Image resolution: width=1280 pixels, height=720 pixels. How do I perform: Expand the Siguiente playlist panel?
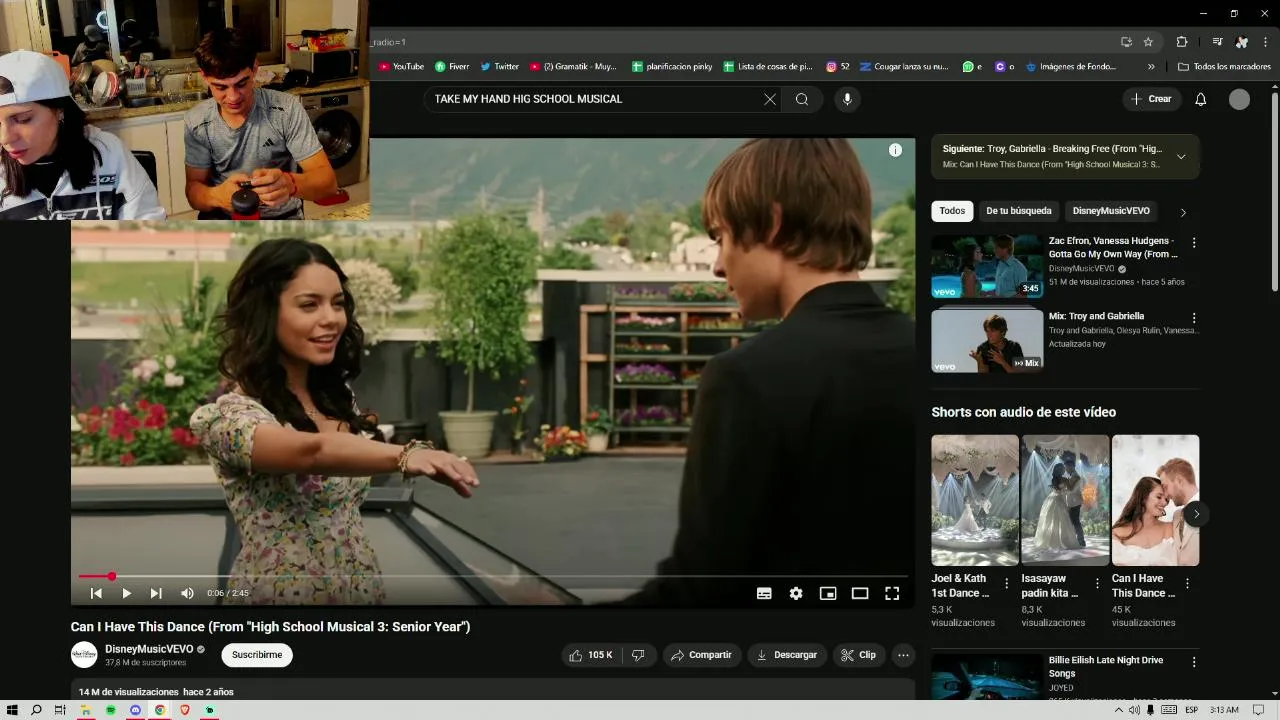[1181, 156]
